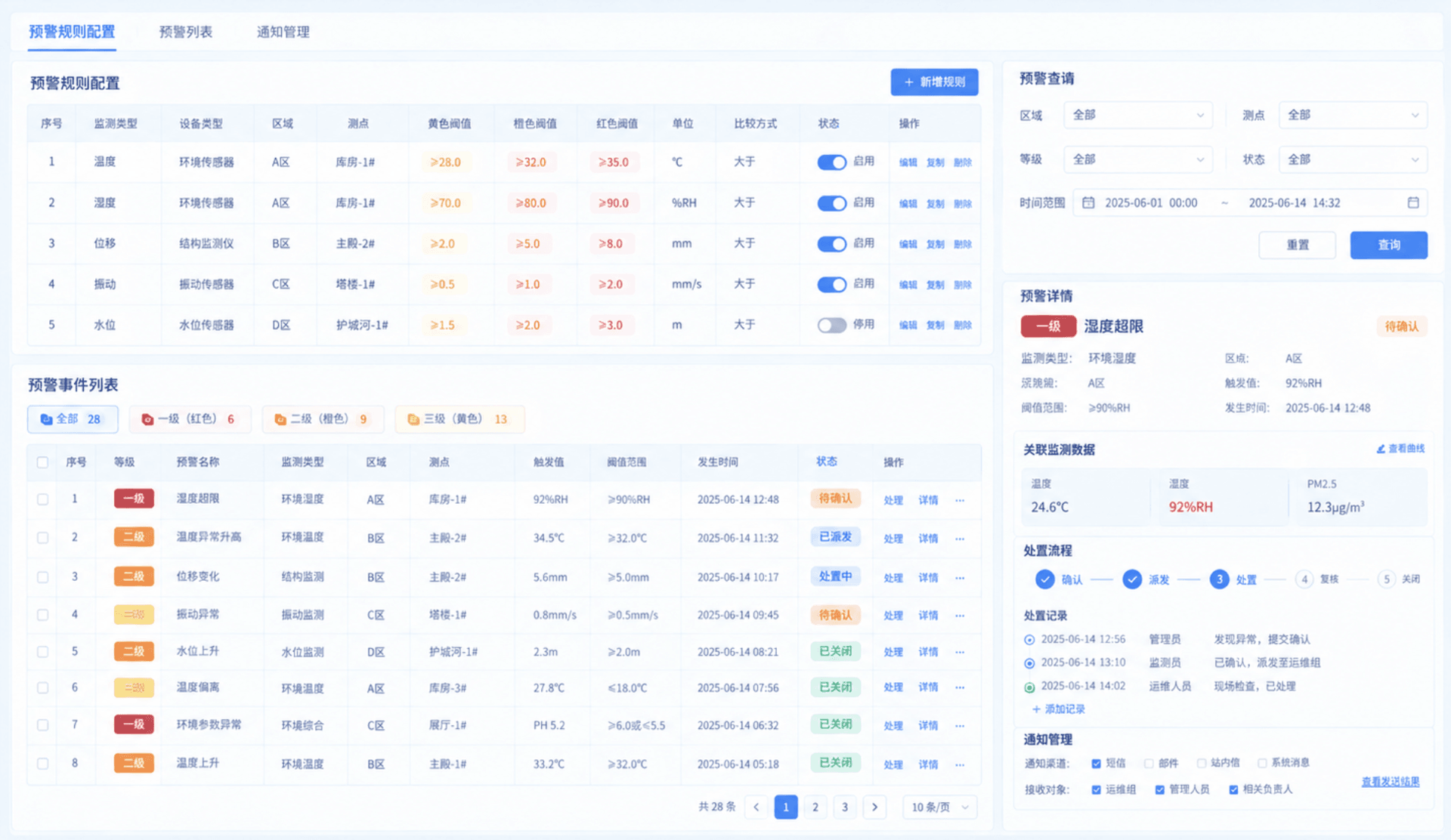This screenshot has height=840, width=1451.
Task: Filter events by 一级（红色）tab
Action: coord(190,419)
